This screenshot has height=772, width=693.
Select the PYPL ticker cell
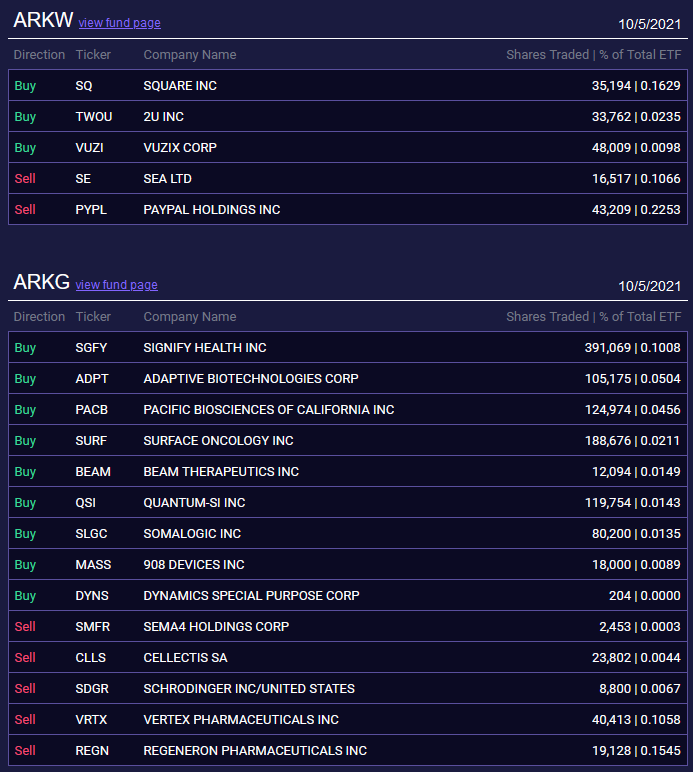[x=91, y=210]
